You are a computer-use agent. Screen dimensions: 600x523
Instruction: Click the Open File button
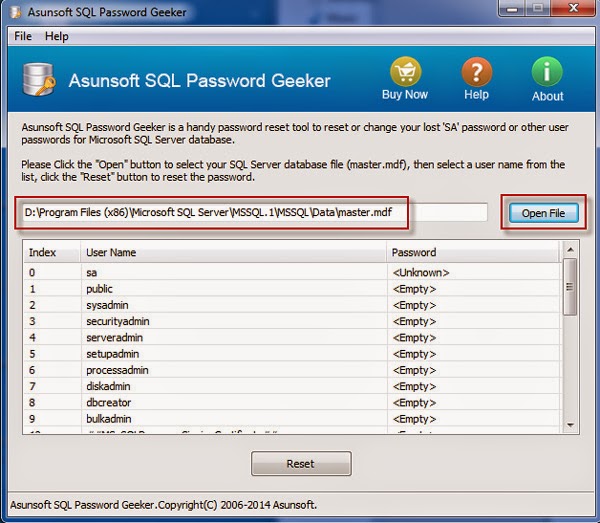pos(543,213)
